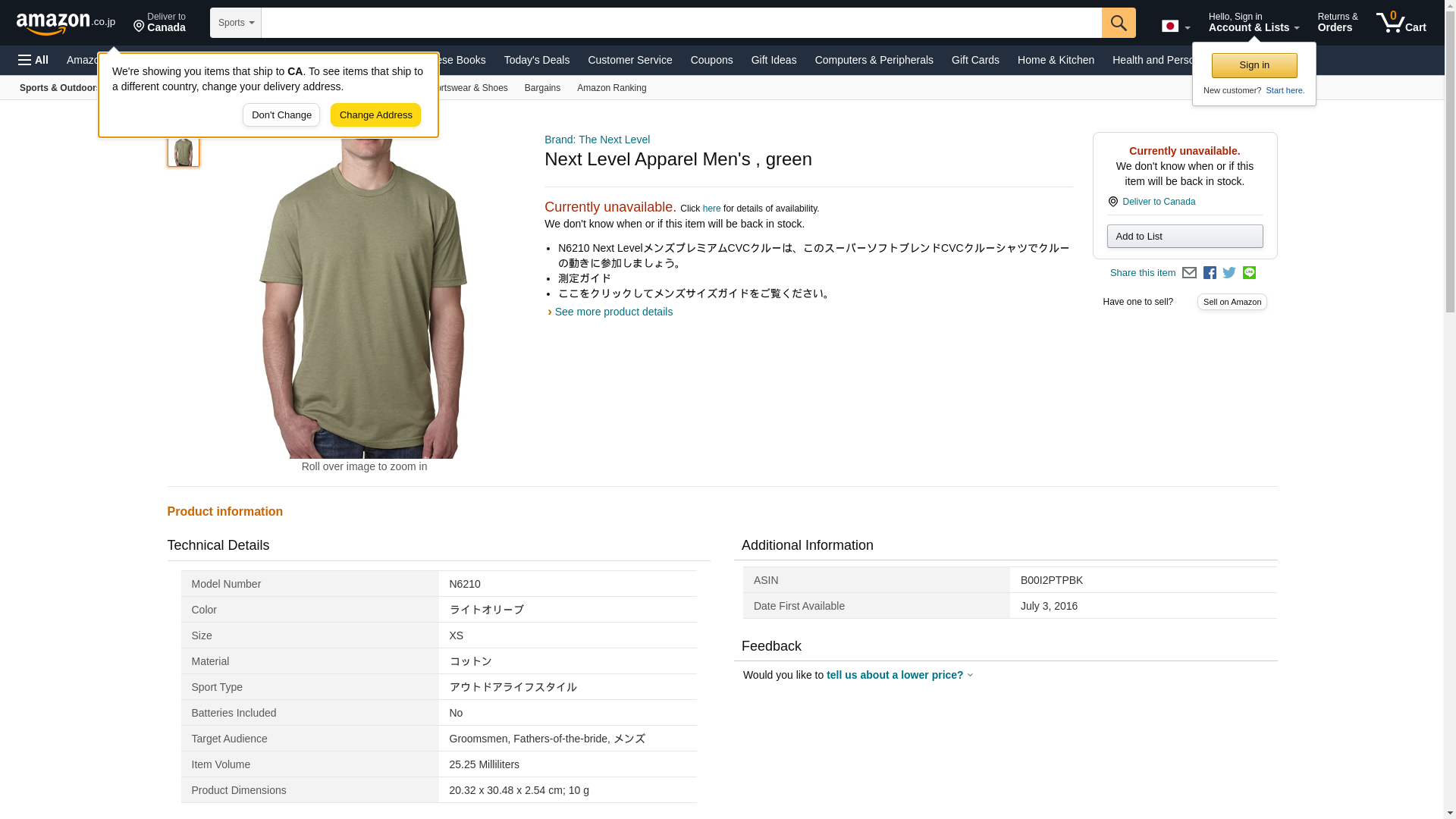Open the Sports search category dropdown

(x=236, y=23)
